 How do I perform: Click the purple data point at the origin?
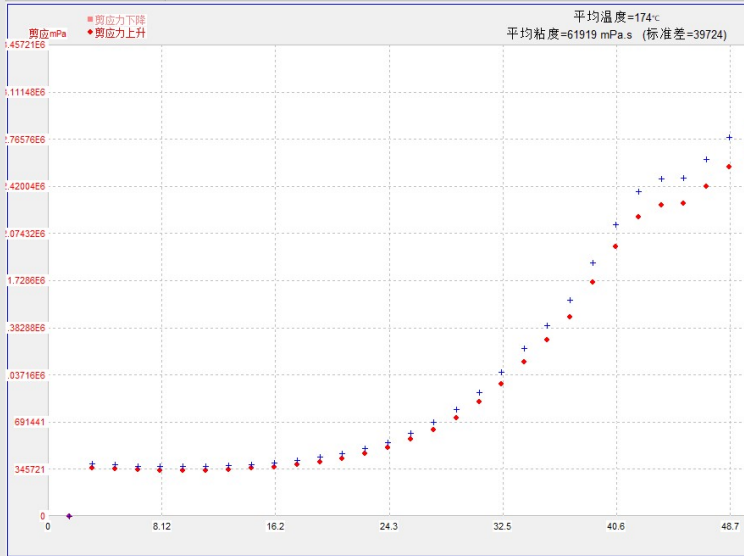click(69, 516)
